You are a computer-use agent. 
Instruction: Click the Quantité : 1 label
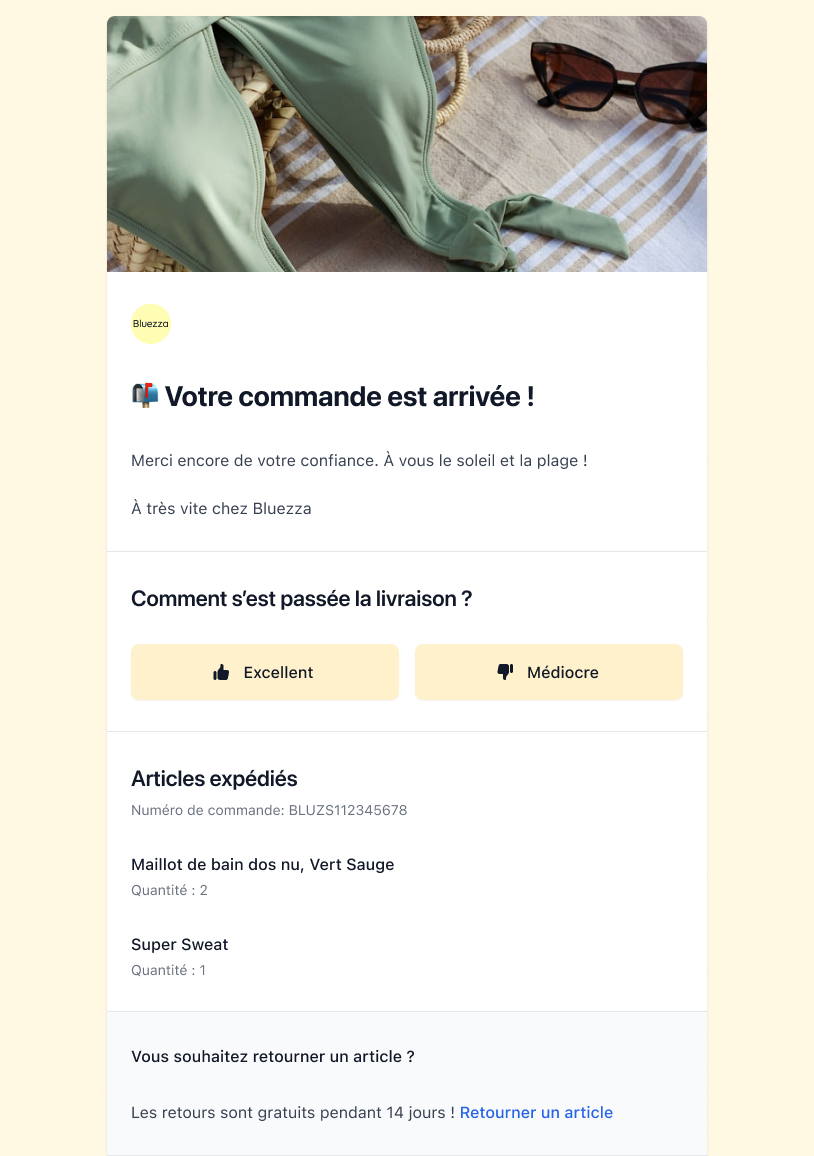[168, 970]
